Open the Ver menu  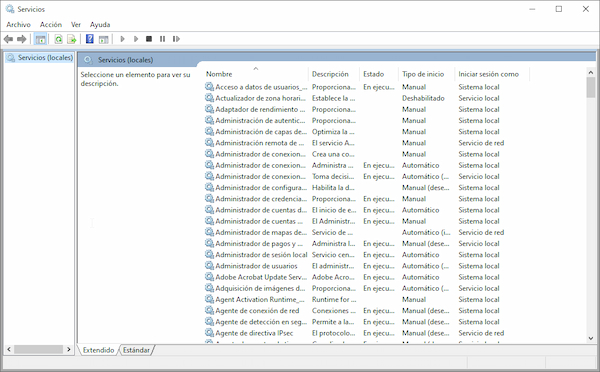tap(76, 24)
